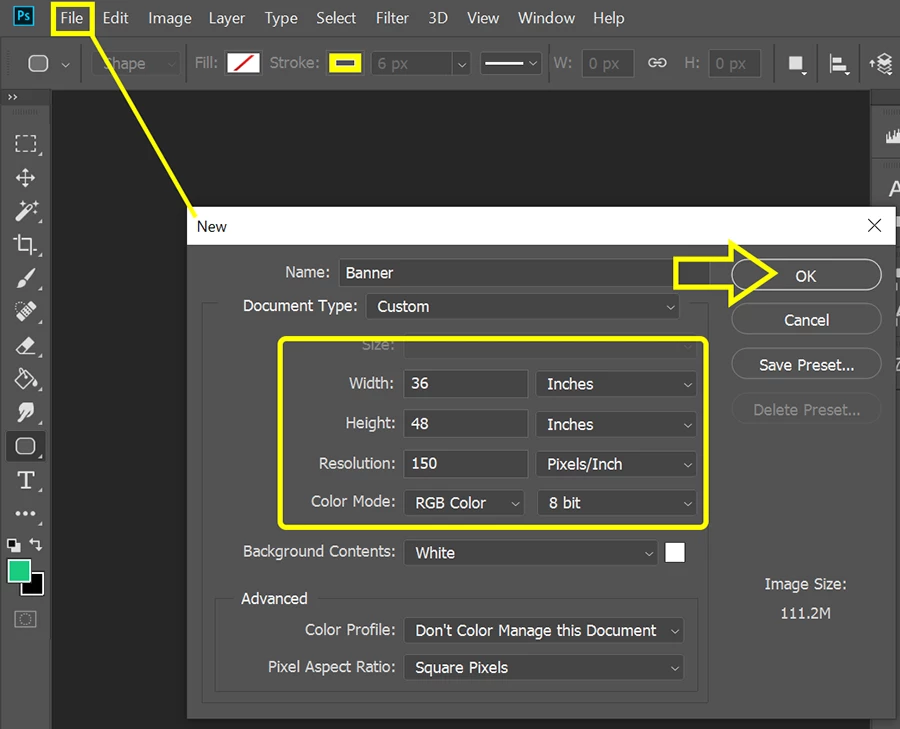Open the RGB Color mode dropdown
The height and width of the screenshot is (729, 900).
coord(464,503)
